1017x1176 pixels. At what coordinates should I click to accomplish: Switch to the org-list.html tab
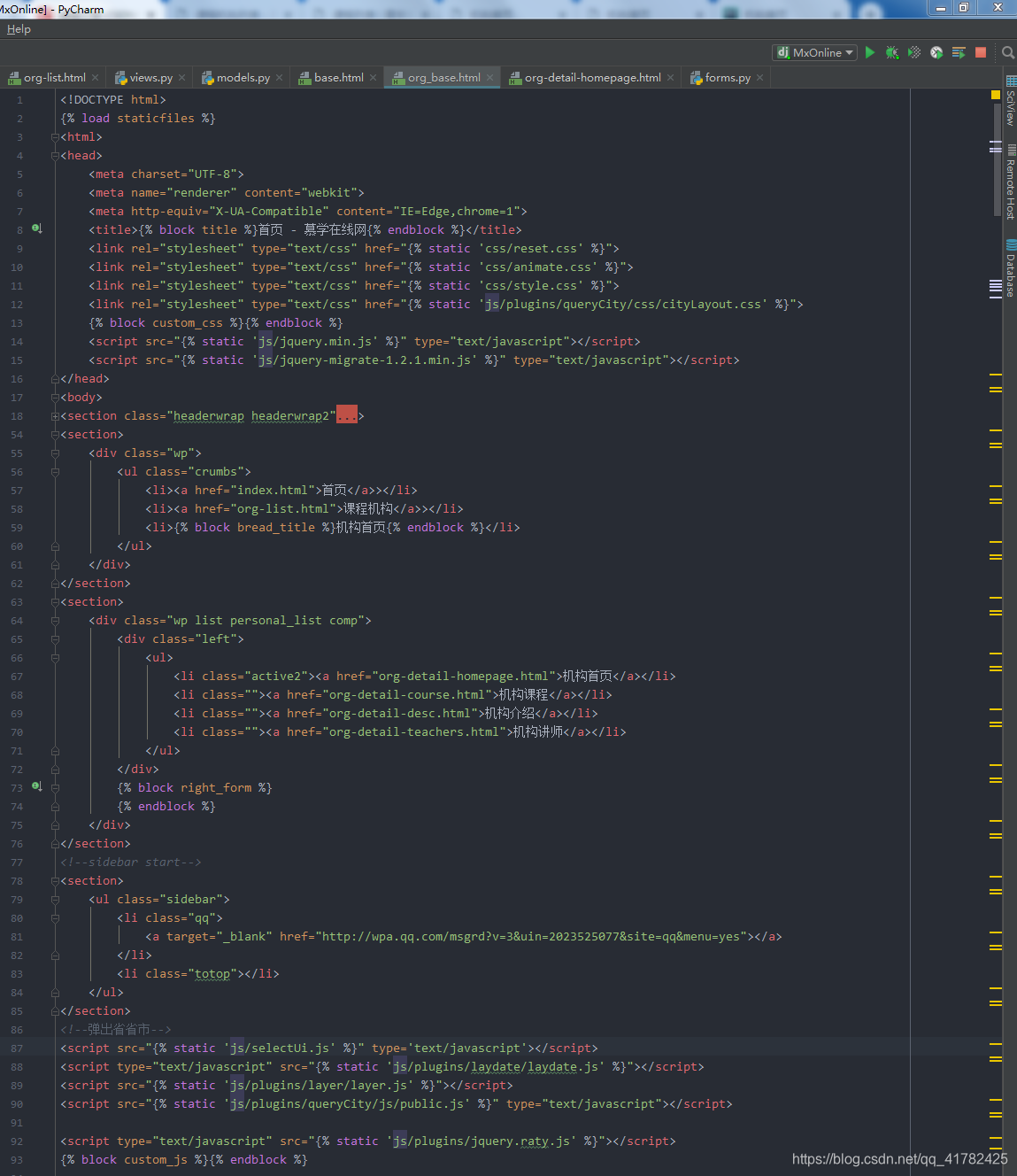click(54, 78)
